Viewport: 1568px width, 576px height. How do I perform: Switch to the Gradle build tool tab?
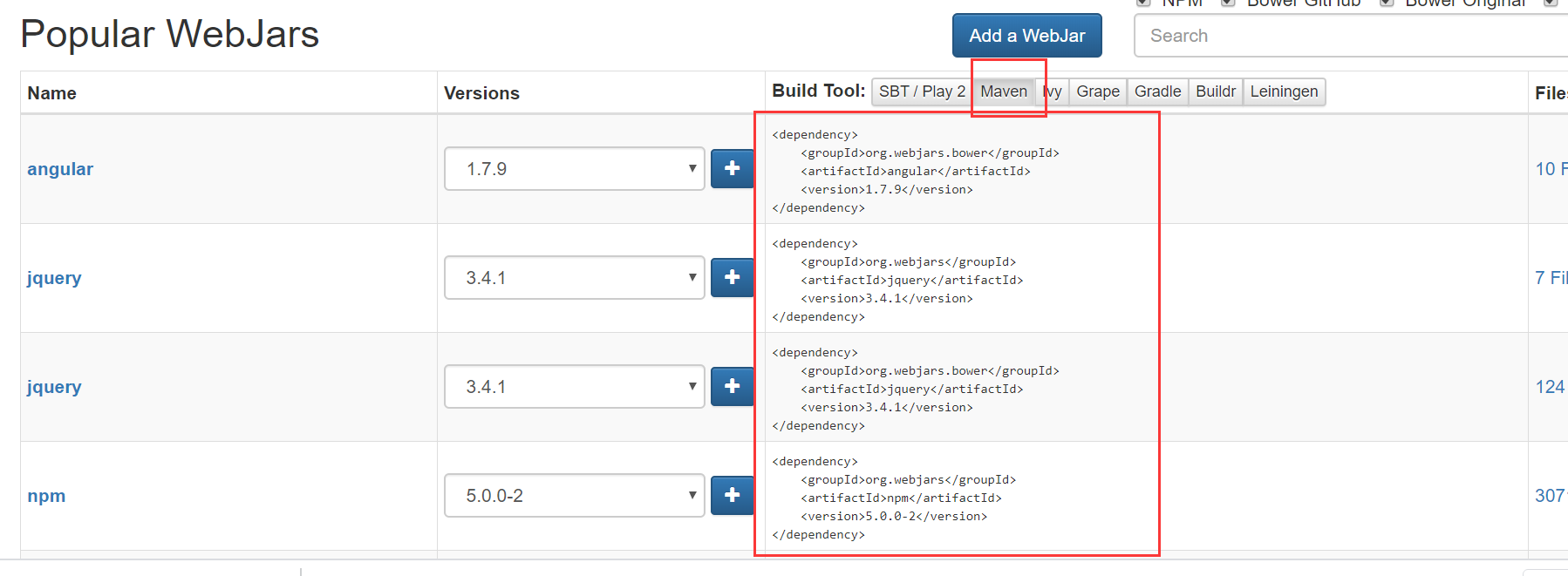click(1157, 91)
